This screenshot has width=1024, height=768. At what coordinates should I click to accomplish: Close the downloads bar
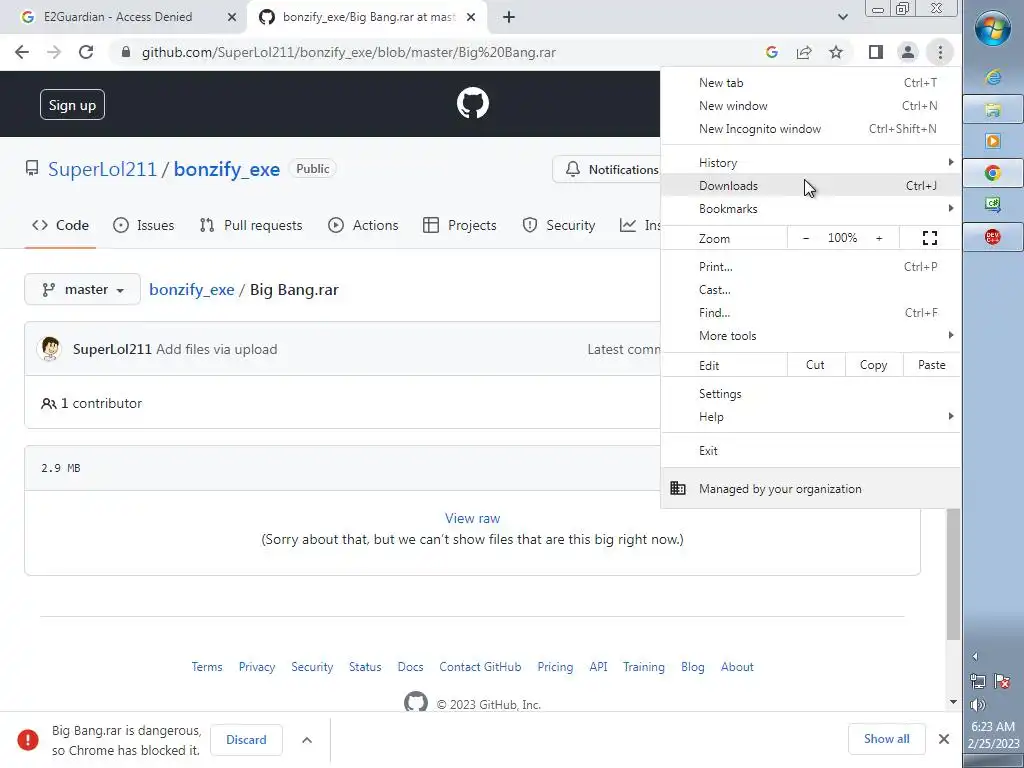coord(944,739)
